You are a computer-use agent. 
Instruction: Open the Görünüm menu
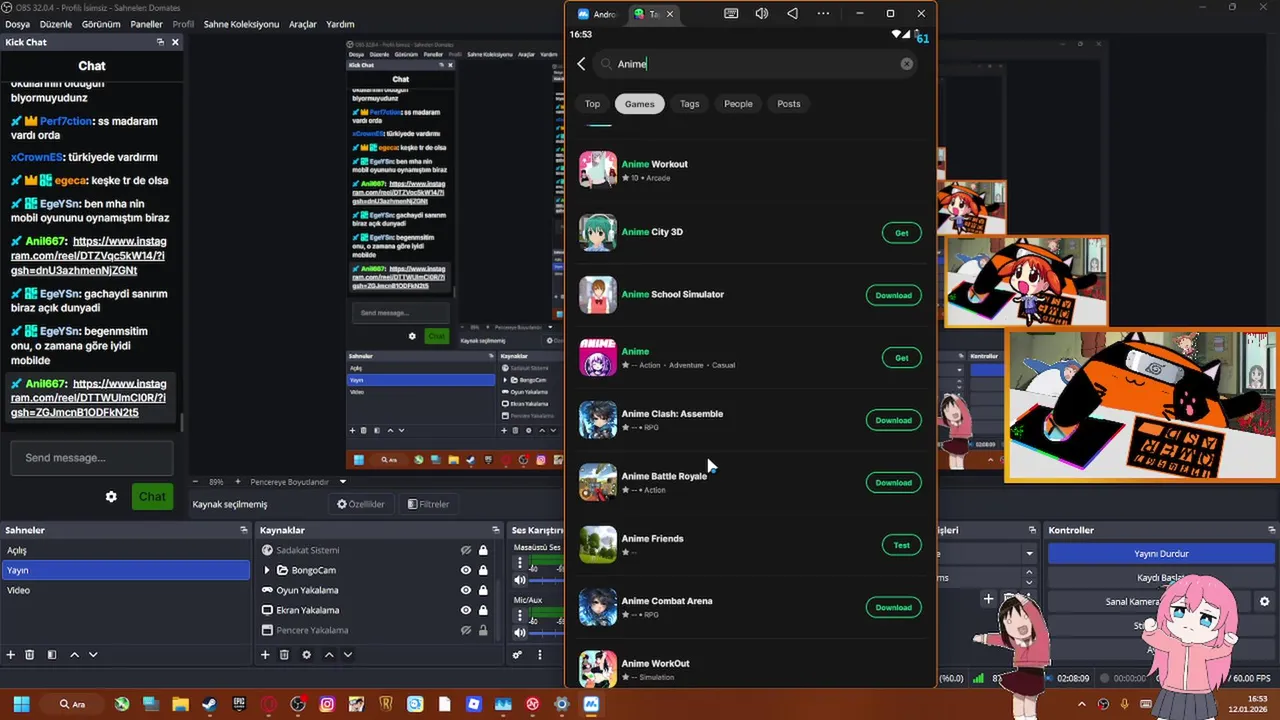[x=101, y=24]
